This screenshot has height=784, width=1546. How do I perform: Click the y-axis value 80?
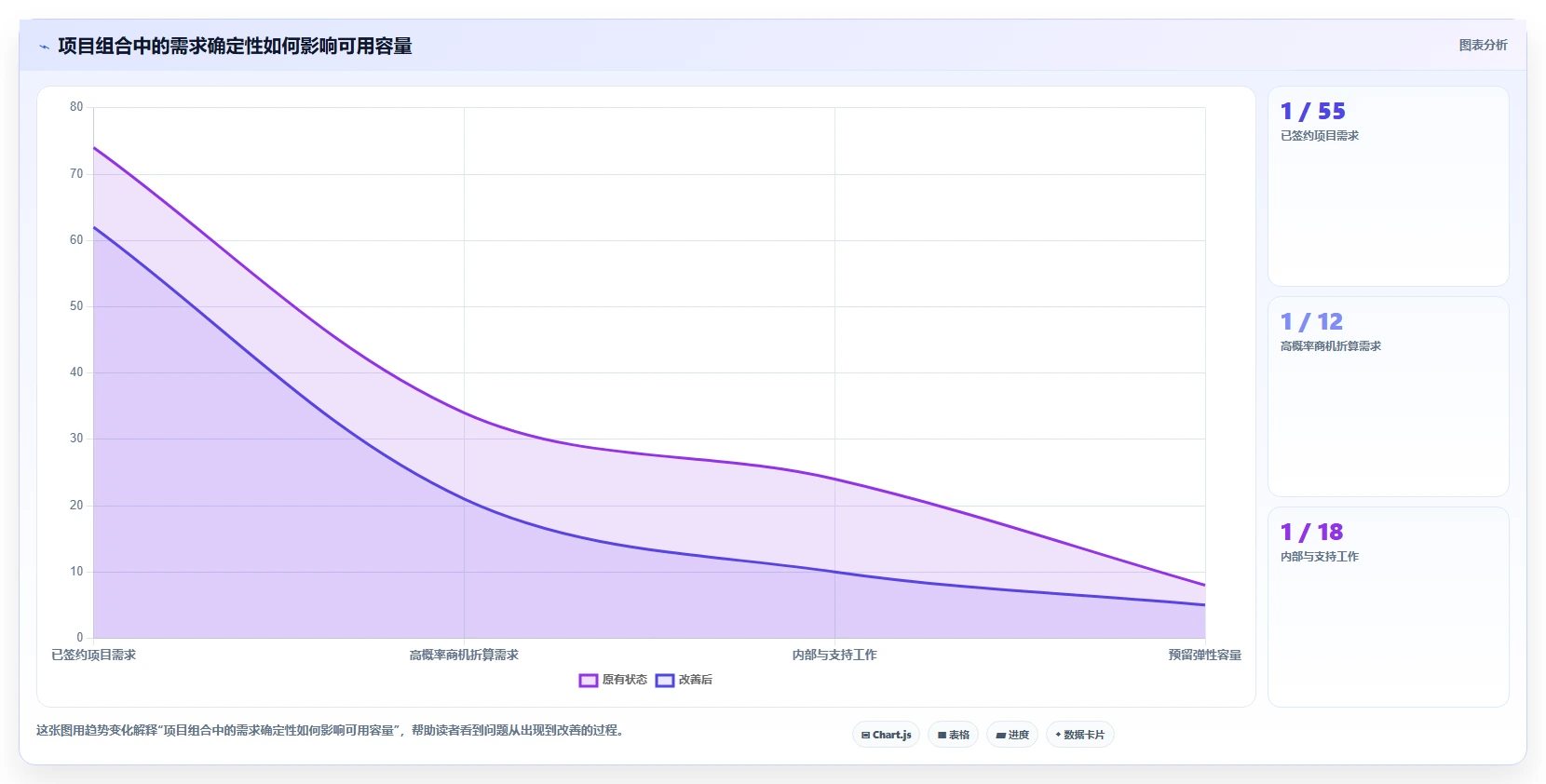[76, 107]
